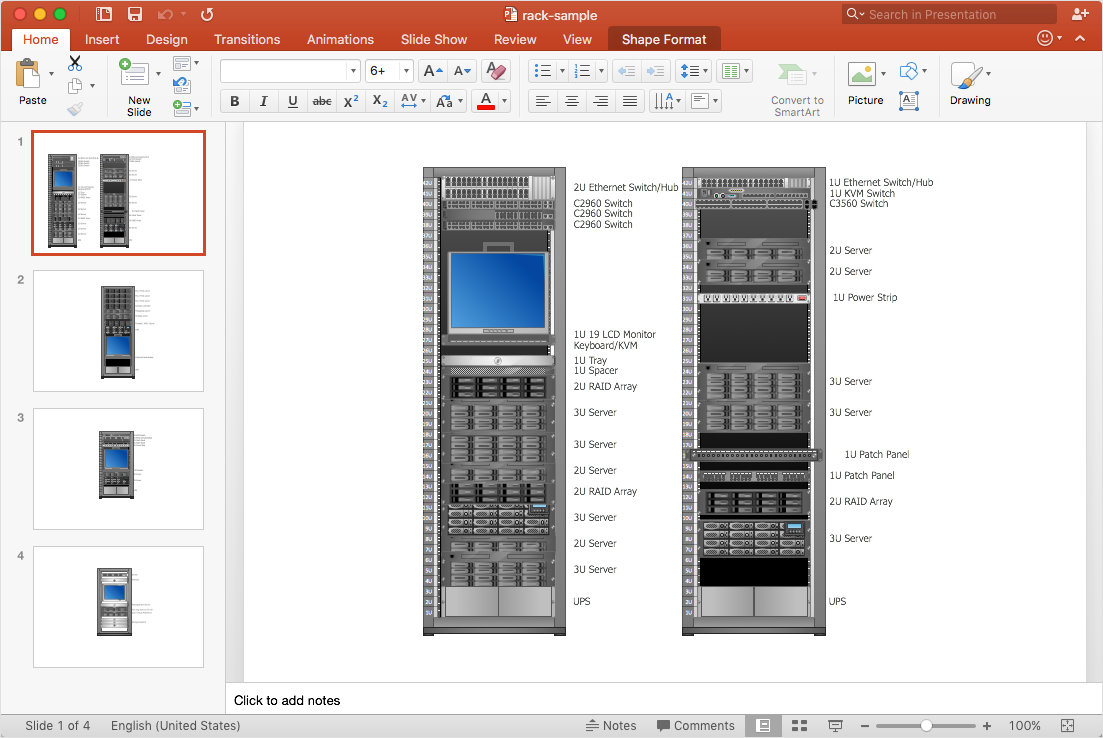Select the slide 3 thumbnail
1103x738 pixels.
(118, 468)
